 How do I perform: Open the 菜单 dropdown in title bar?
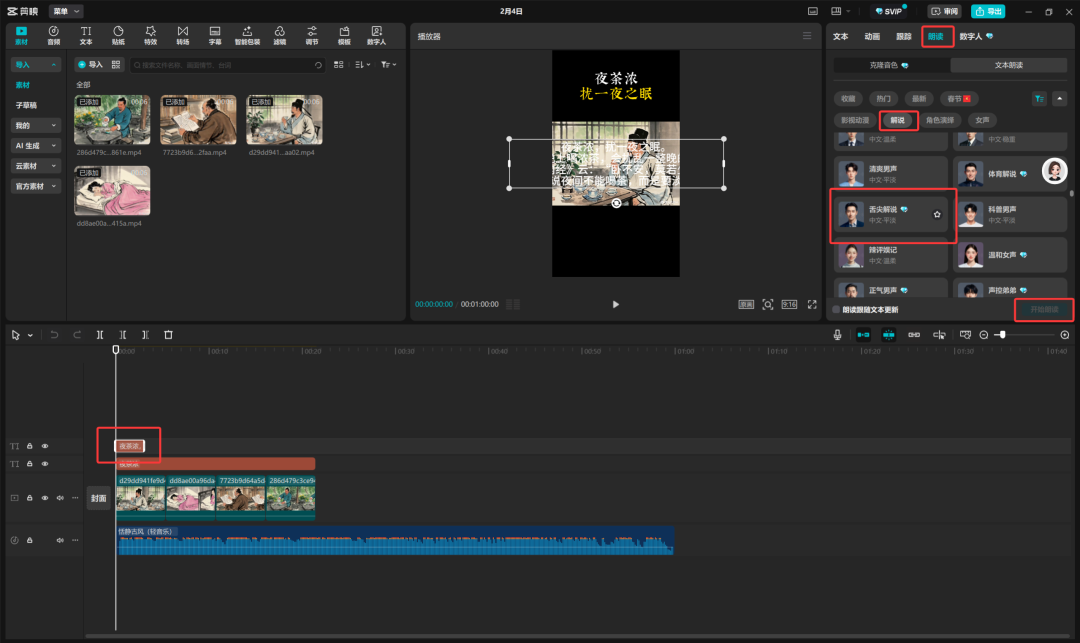tap(66, 11)
